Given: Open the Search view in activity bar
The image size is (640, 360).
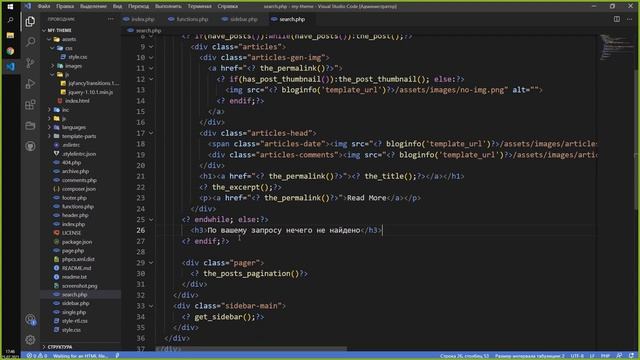Looking at the screenshot, I should coord(30,42).
